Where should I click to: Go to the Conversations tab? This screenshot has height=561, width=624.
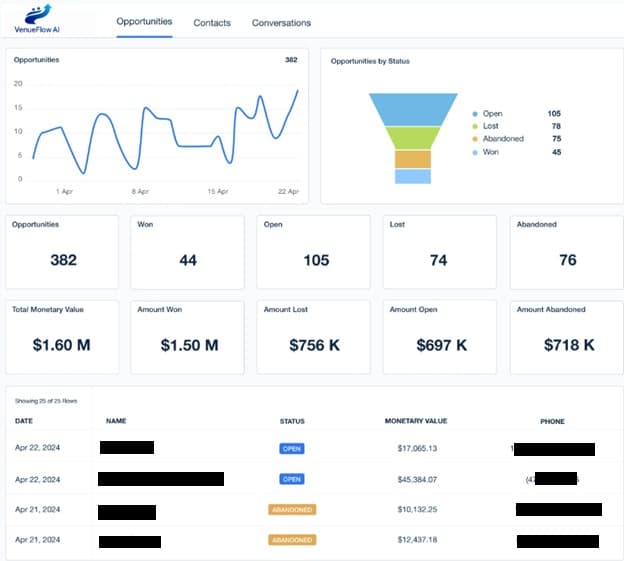[281, 23]
